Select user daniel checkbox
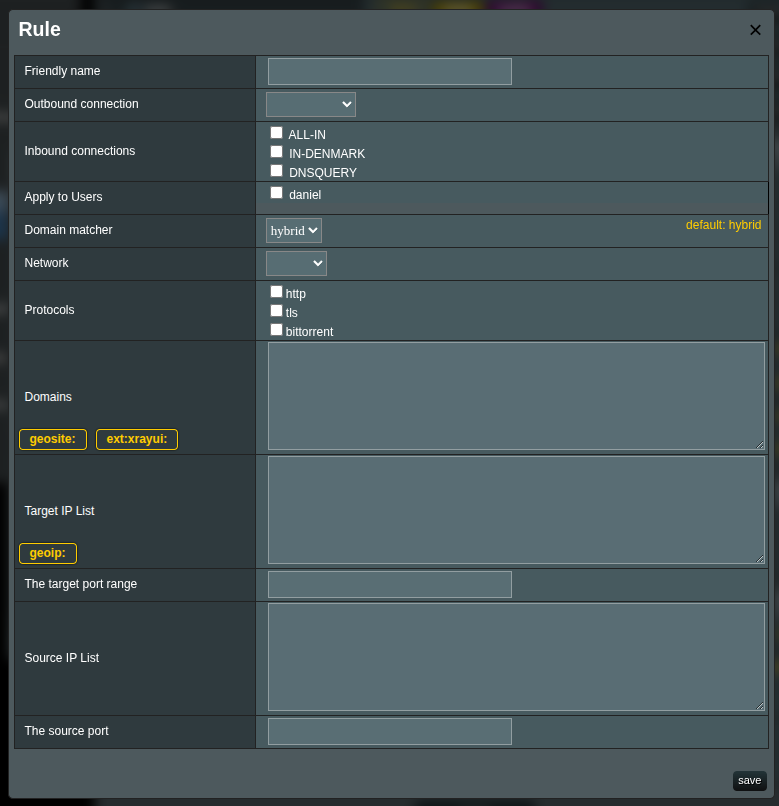The image size is (779, 806). pos(277,193)
